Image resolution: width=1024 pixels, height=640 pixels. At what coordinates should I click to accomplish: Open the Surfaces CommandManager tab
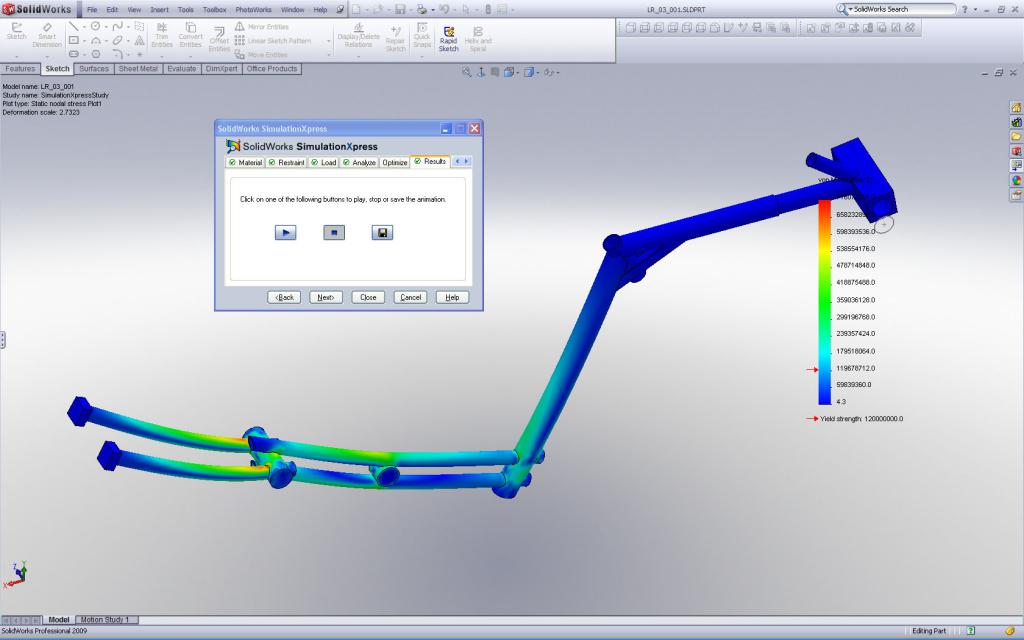(x=94, y=69)
